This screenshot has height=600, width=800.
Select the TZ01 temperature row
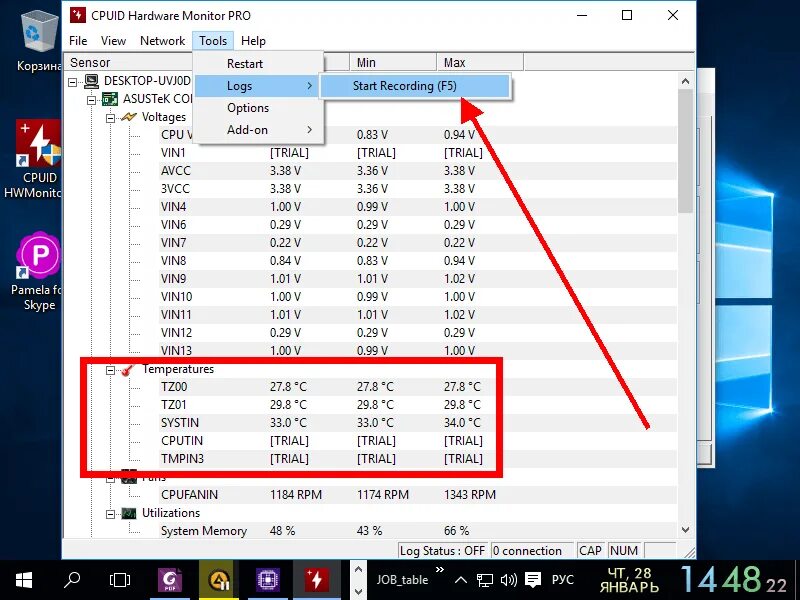(417, 405)
